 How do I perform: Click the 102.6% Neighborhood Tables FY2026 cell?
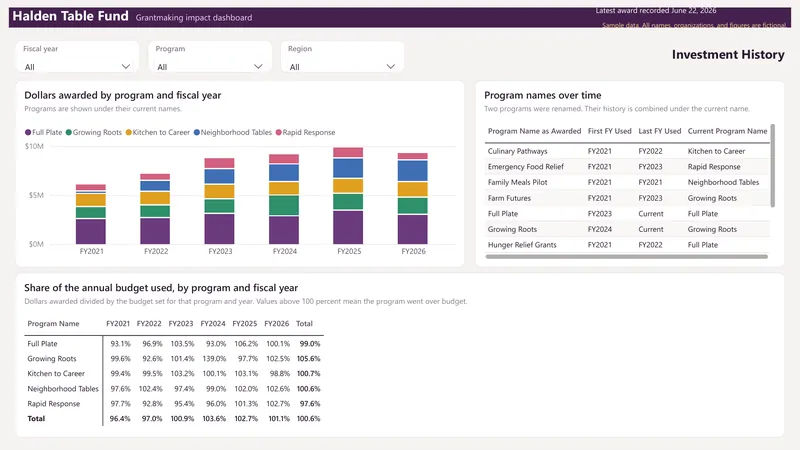pos(278,389)
